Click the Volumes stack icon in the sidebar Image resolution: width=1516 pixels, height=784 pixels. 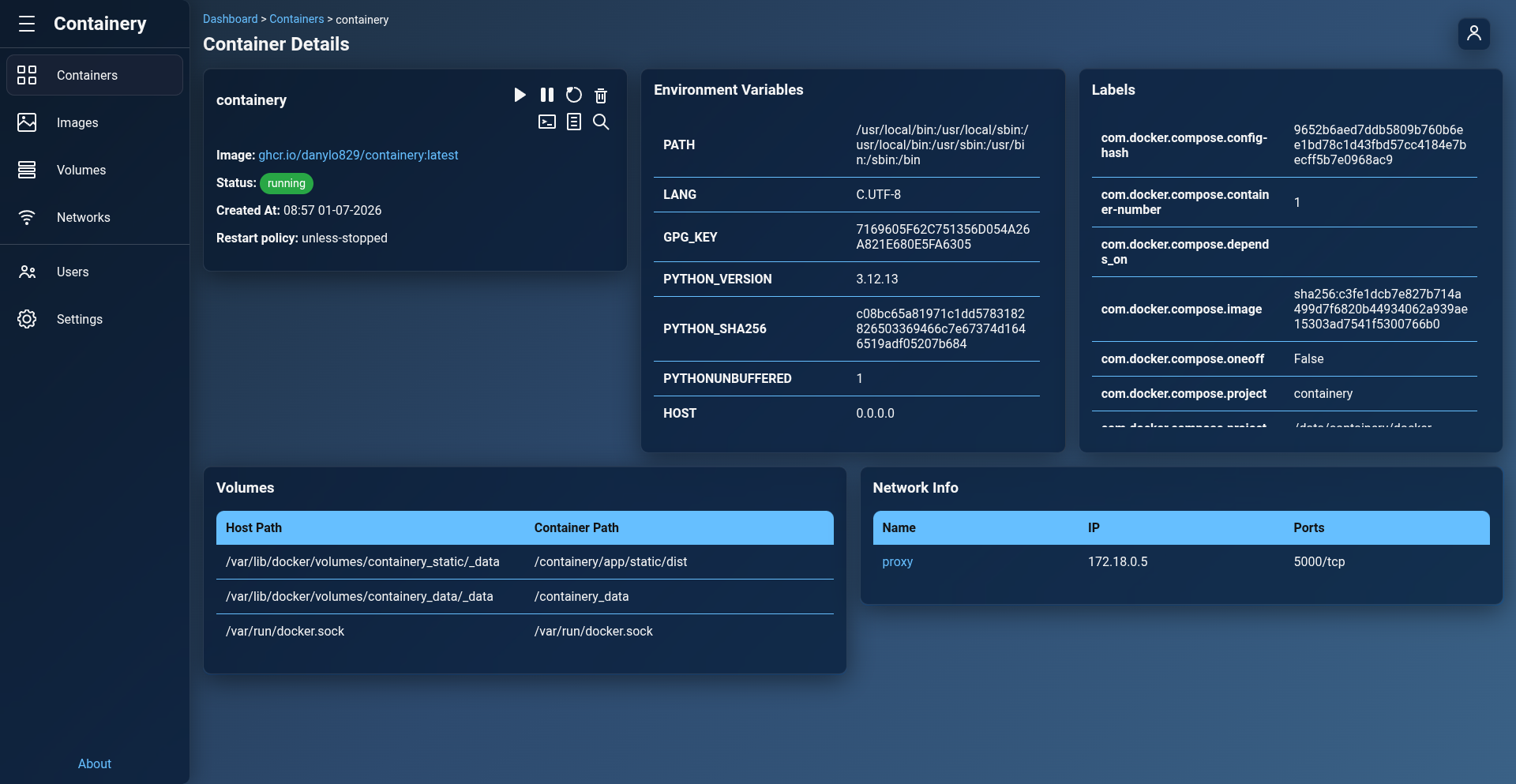[27, 170]
